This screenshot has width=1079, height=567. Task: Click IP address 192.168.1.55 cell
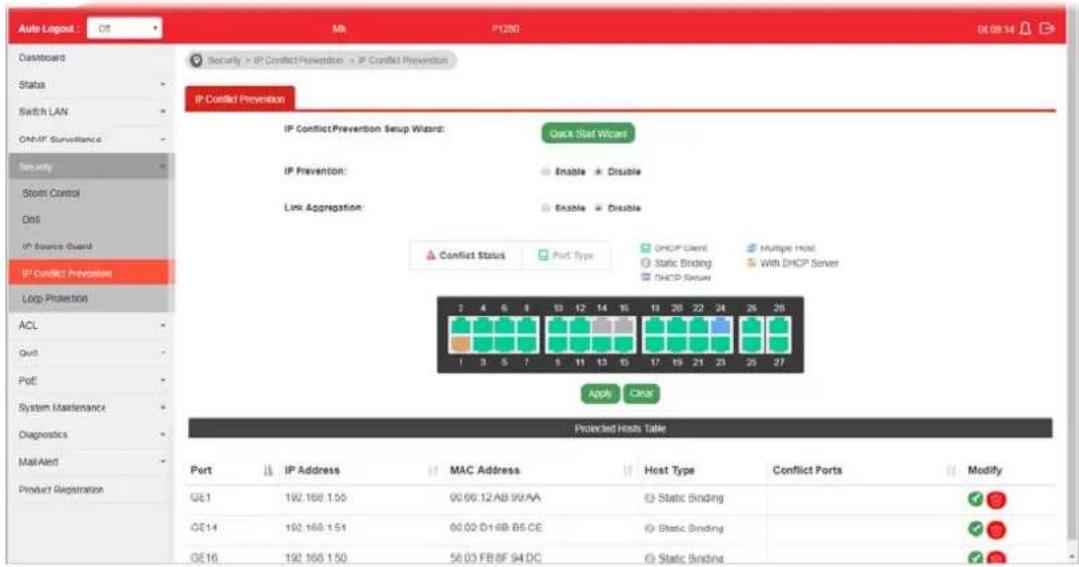316,498
